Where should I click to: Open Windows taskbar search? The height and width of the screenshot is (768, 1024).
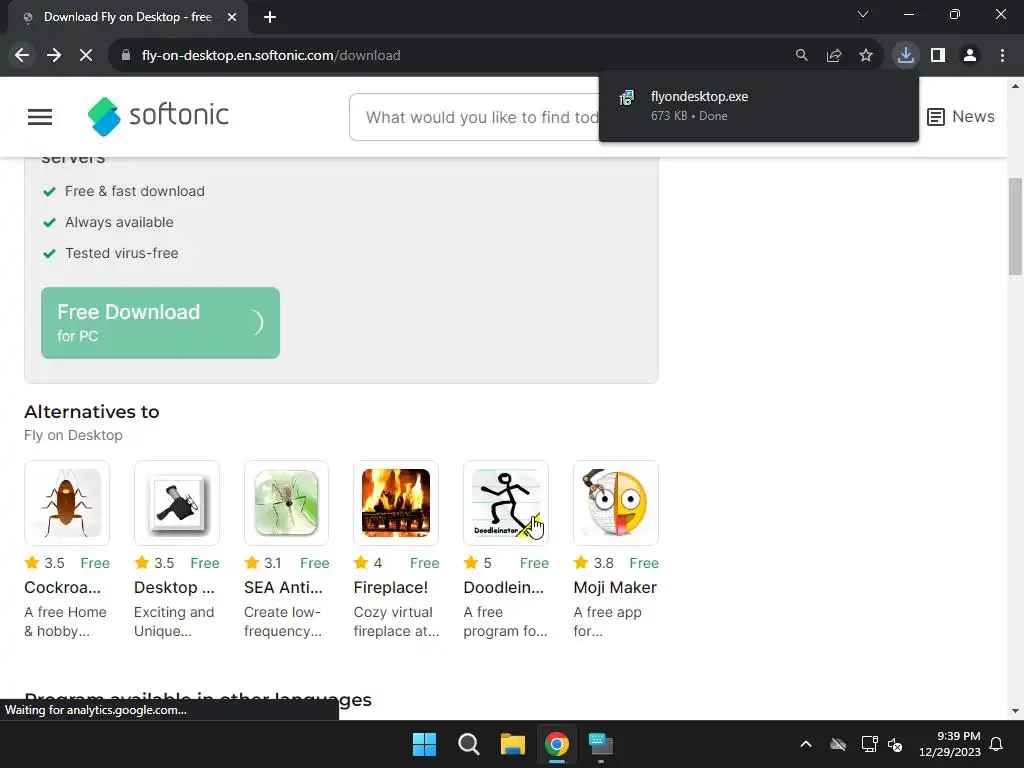[x=469, y=744]
